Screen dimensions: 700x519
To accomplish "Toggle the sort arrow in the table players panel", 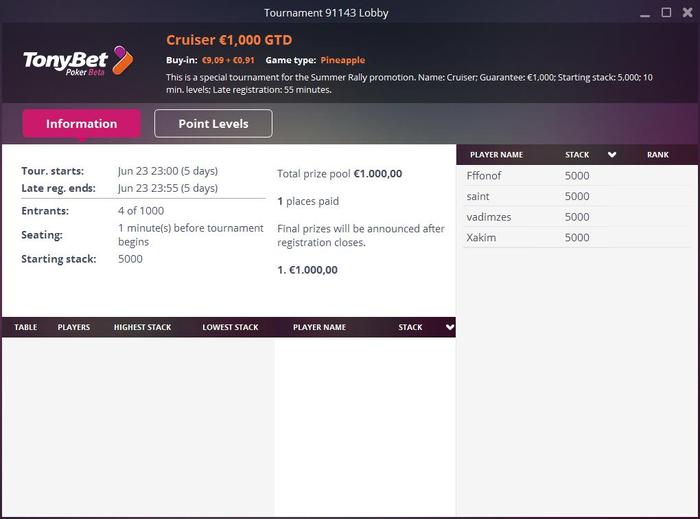I will 450,327.
